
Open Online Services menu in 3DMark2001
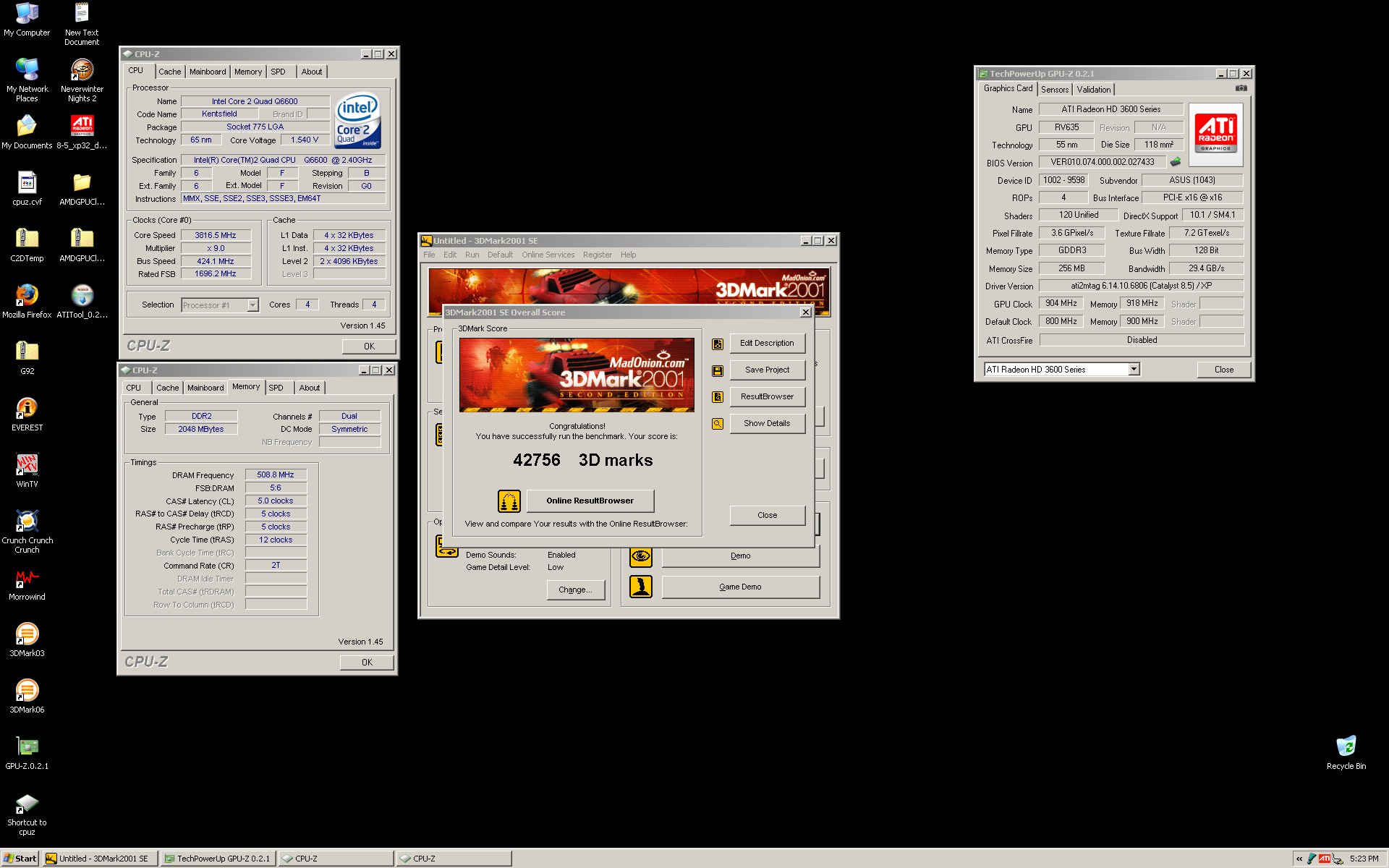[x=548, y=255]
